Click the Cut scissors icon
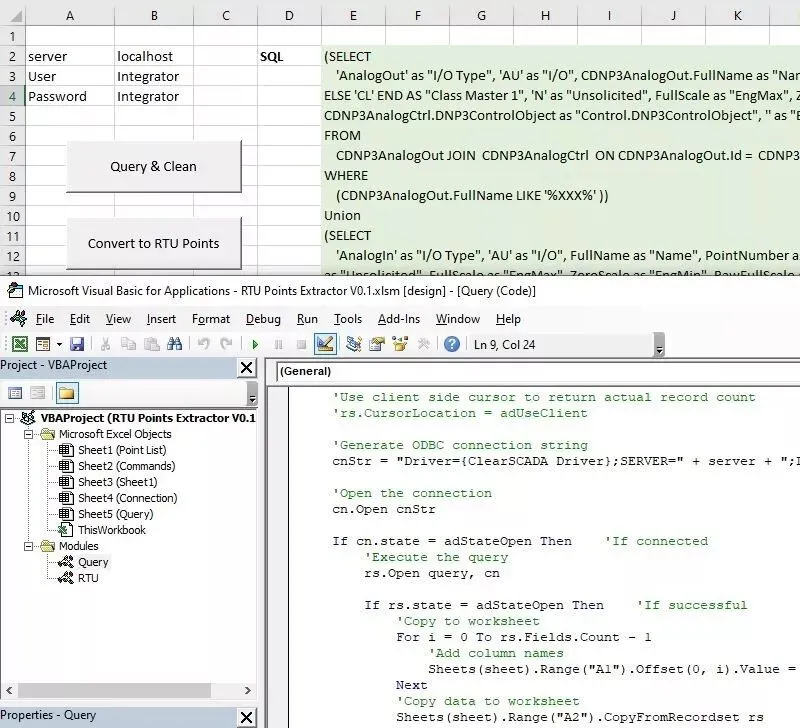Image resolution: width=800 pixels, height=728 pixels. click(x=105, y=344)
